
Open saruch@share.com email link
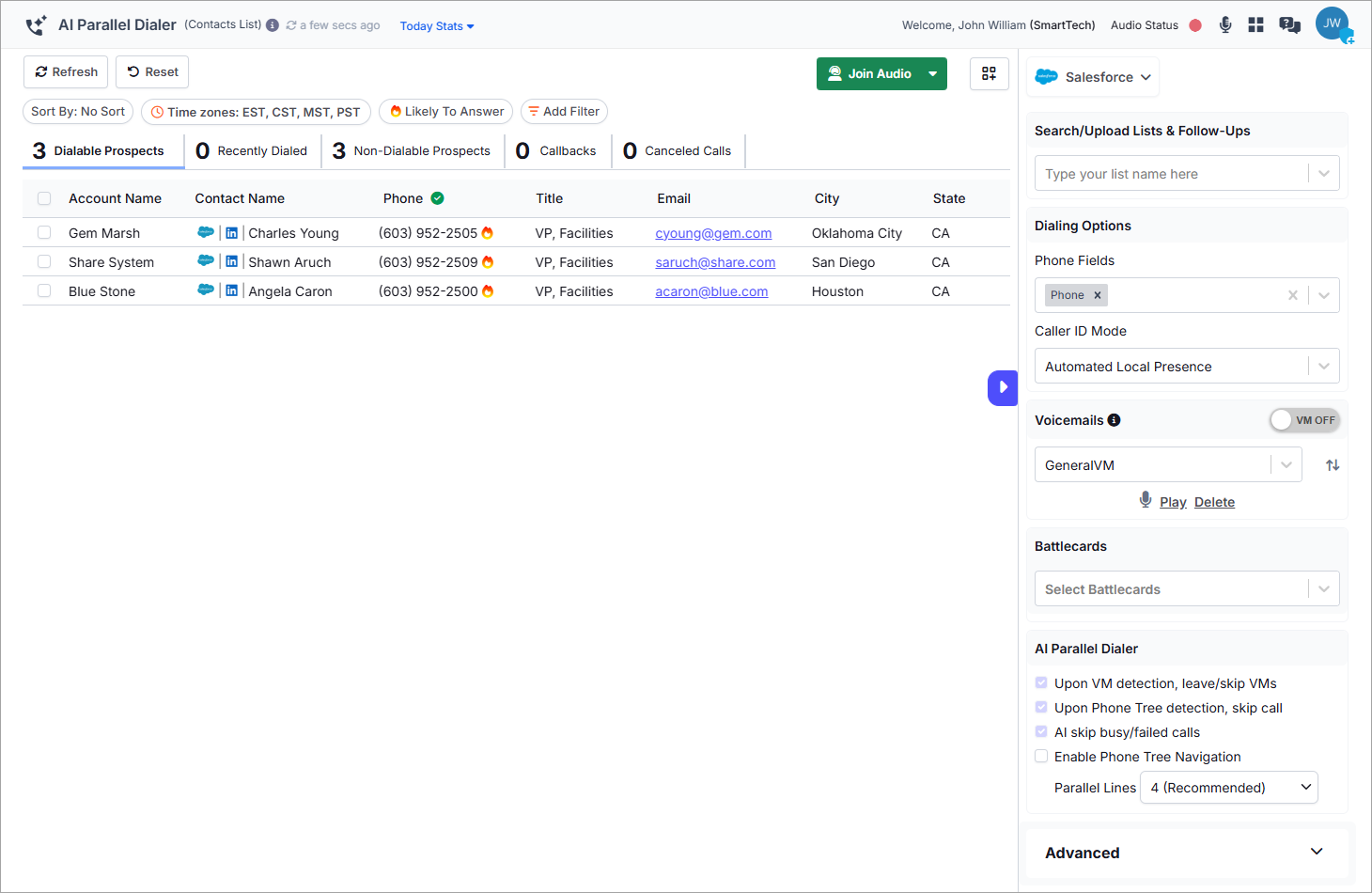point(715,262)
